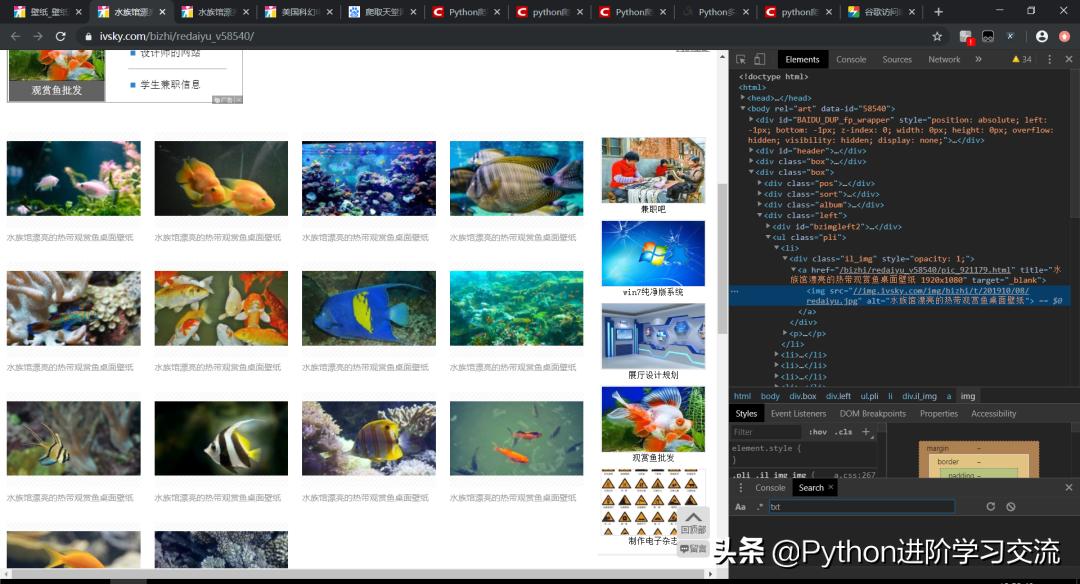Switch to the Network tab in DevTools
Image resolution: width=1080 pixels, height=584 pixels.
943,60
